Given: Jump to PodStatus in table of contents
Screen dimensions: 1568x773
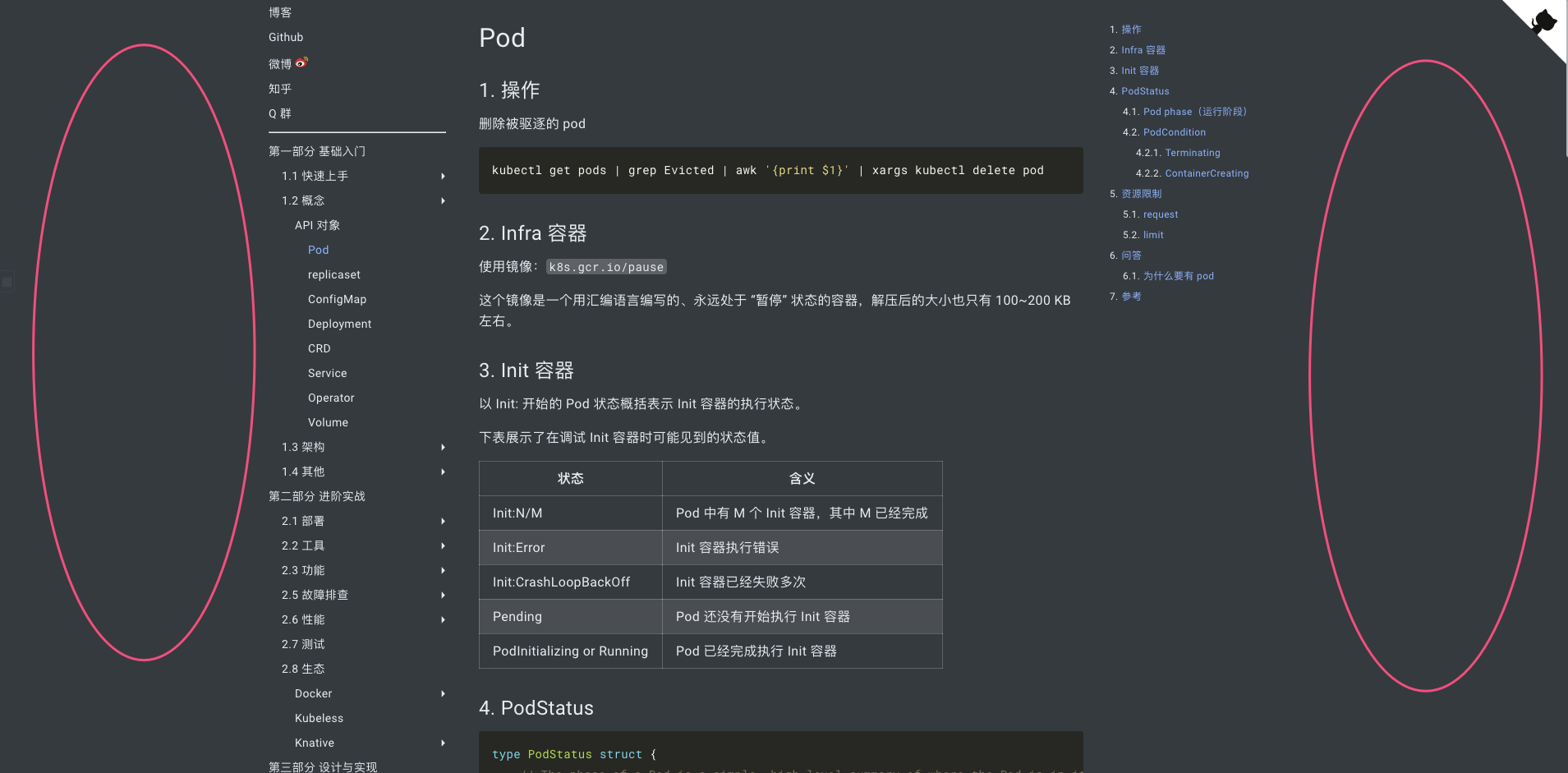Looking at the screenshot, I should click(1146, 91).
